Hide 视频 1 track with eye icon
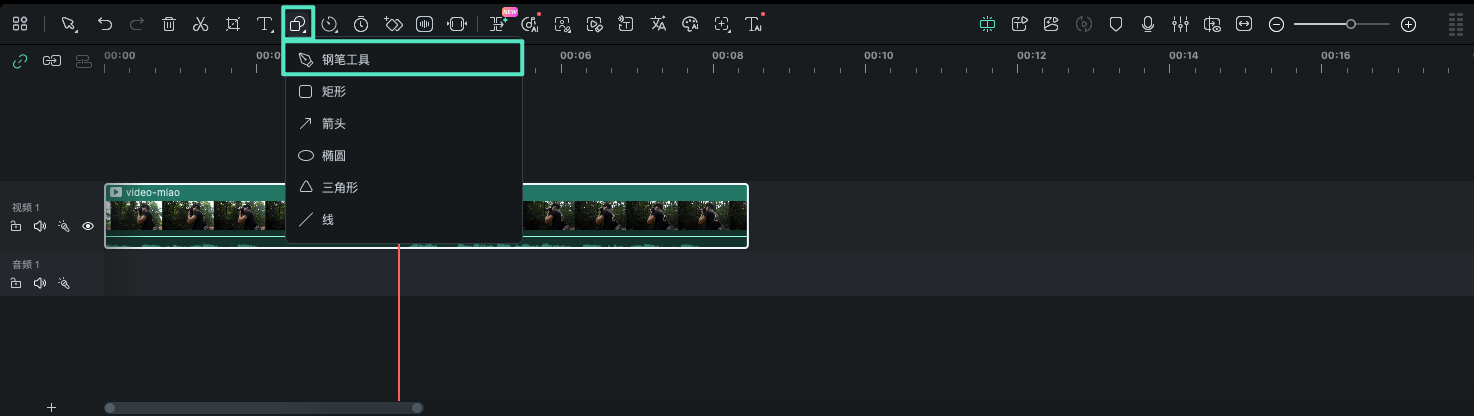The image size is (1474, 416). [88, 227]
